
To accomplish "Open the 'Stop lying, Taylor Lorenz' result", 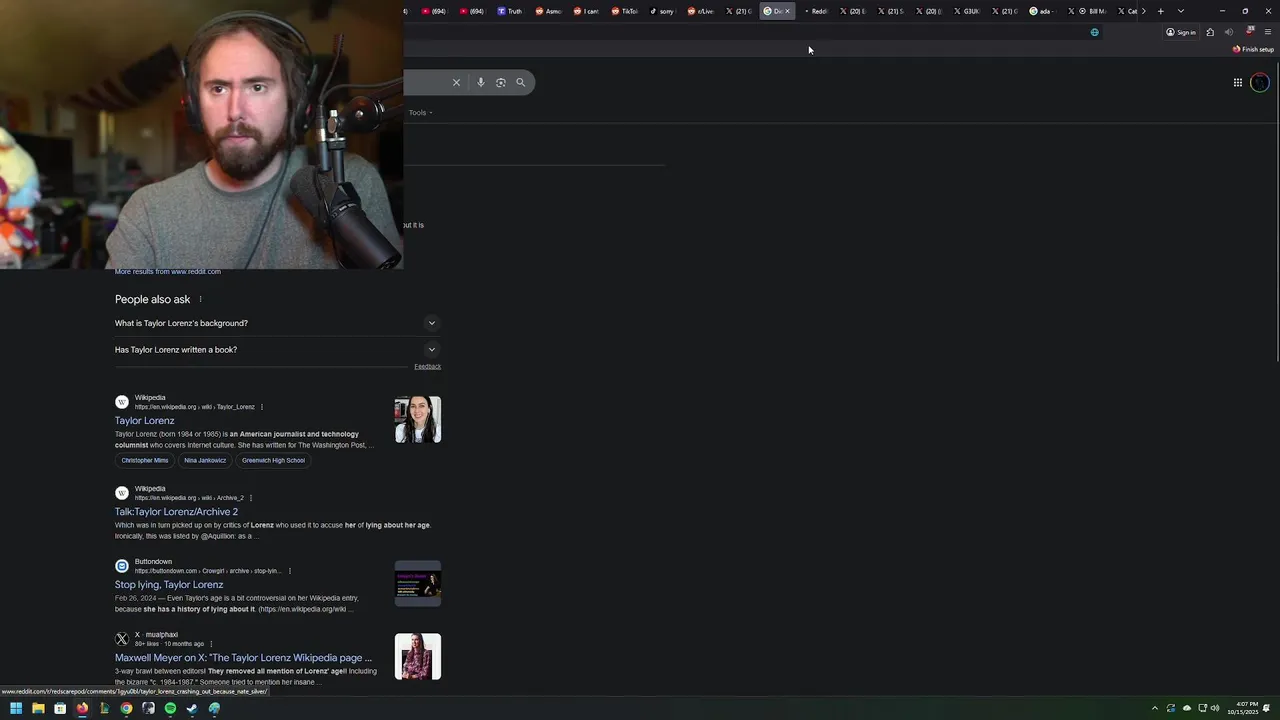I will coord(169,585).
